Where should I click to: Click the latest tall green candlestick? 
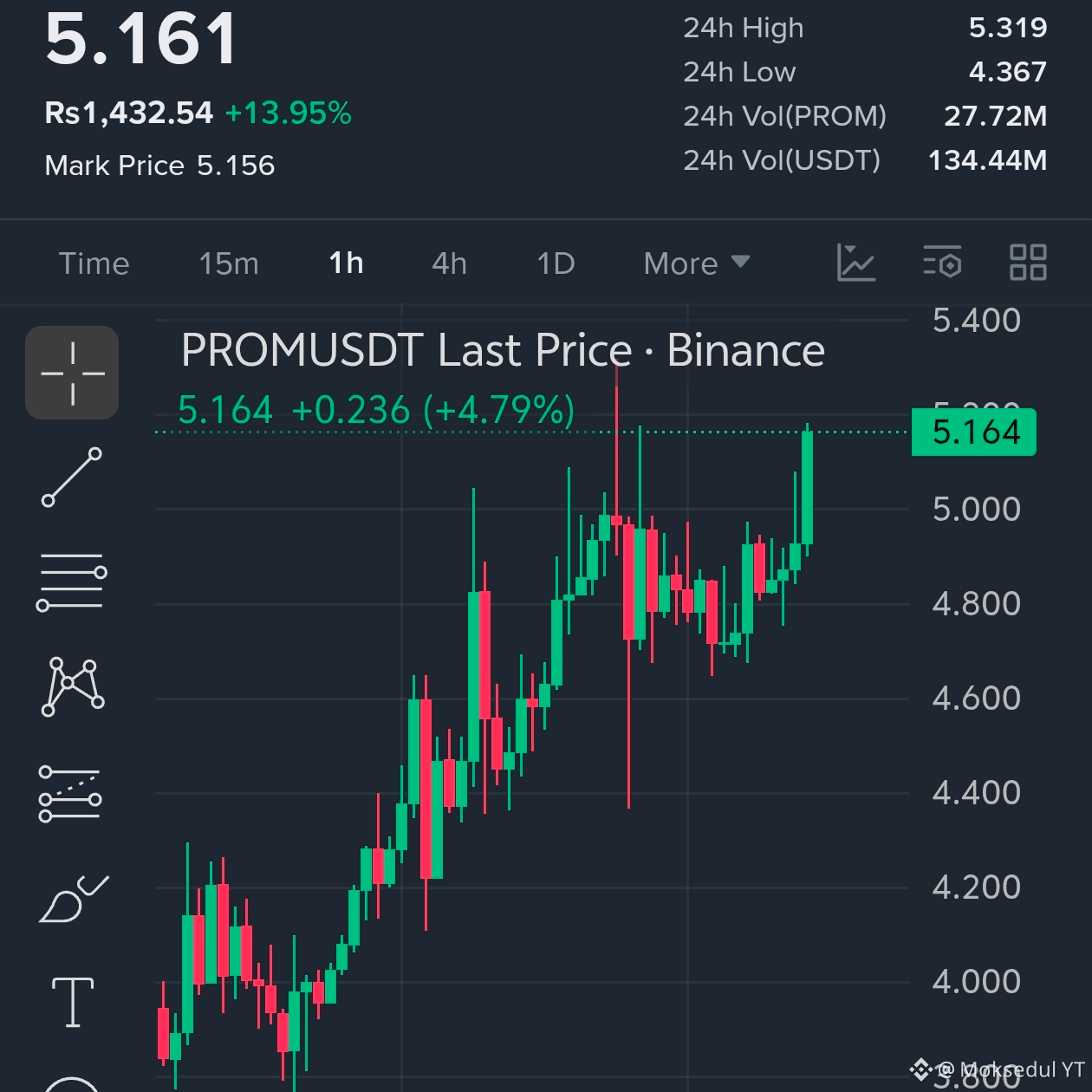coord(807,488)
